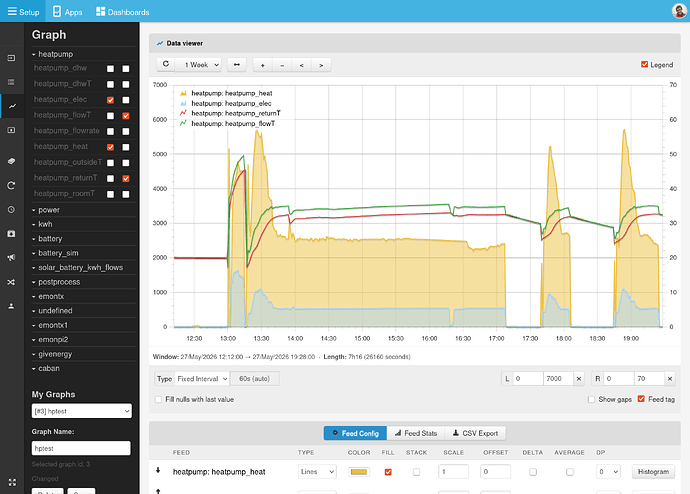Open the CSV Export tab
The image size is (690, 494).
pyautogui.click(x=475, y=433)
